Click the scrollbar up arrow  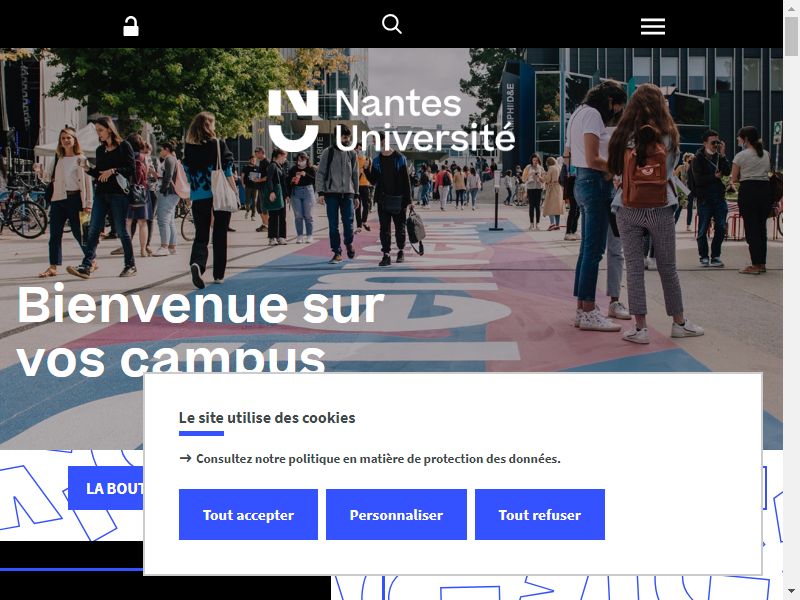click(x=791, y=7)
